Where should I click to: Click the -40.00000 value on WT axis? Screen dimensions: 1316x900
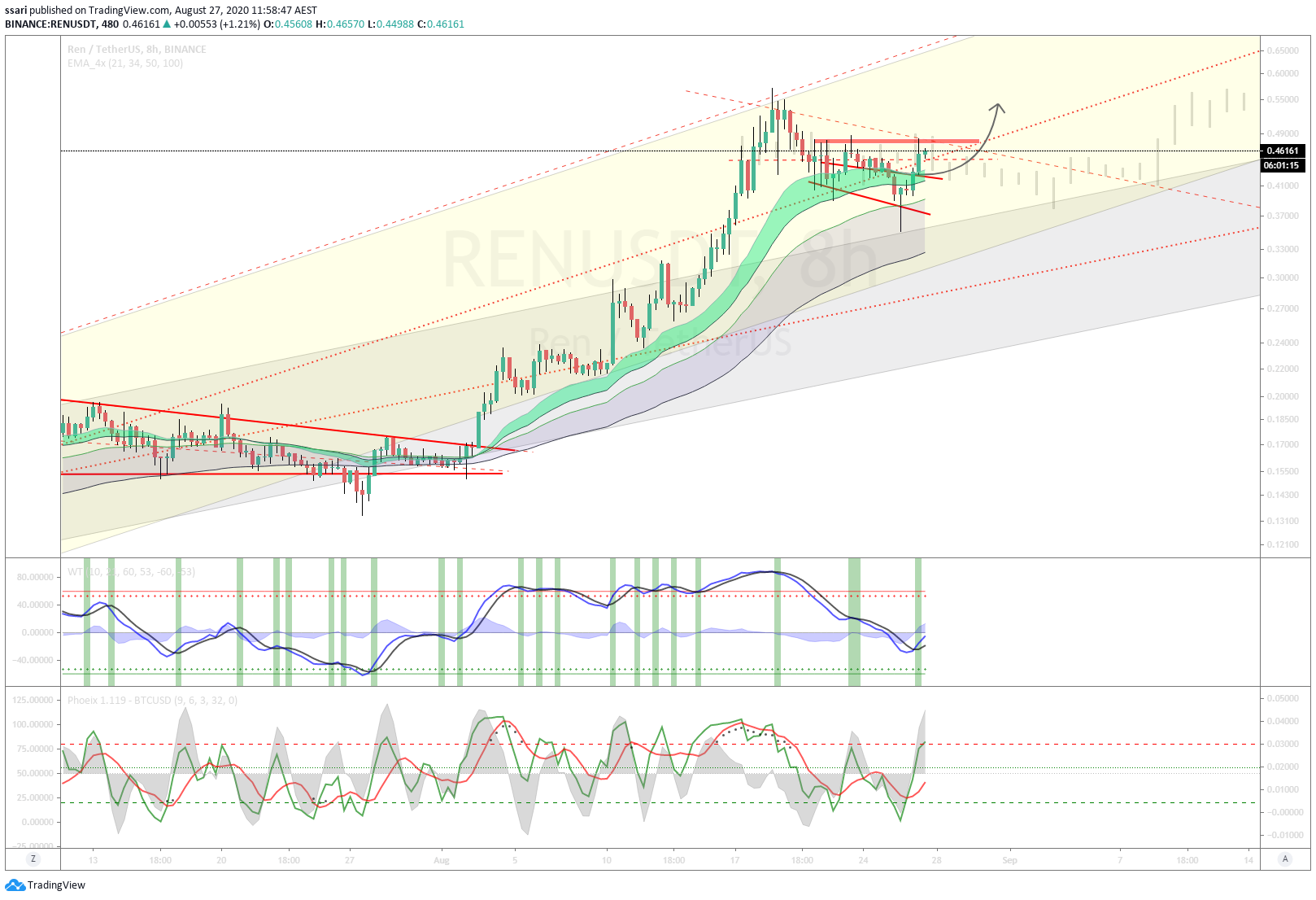coord(33,661)
